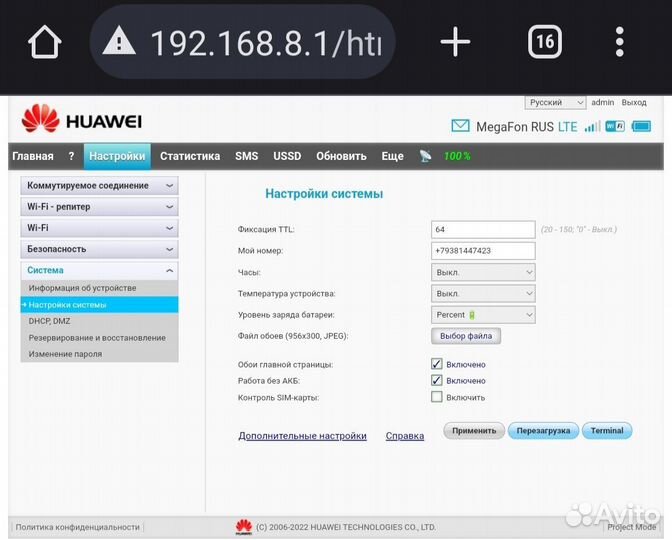
Task: Open the Уровень заряда батареи dropdown
Action: point(483,315)
